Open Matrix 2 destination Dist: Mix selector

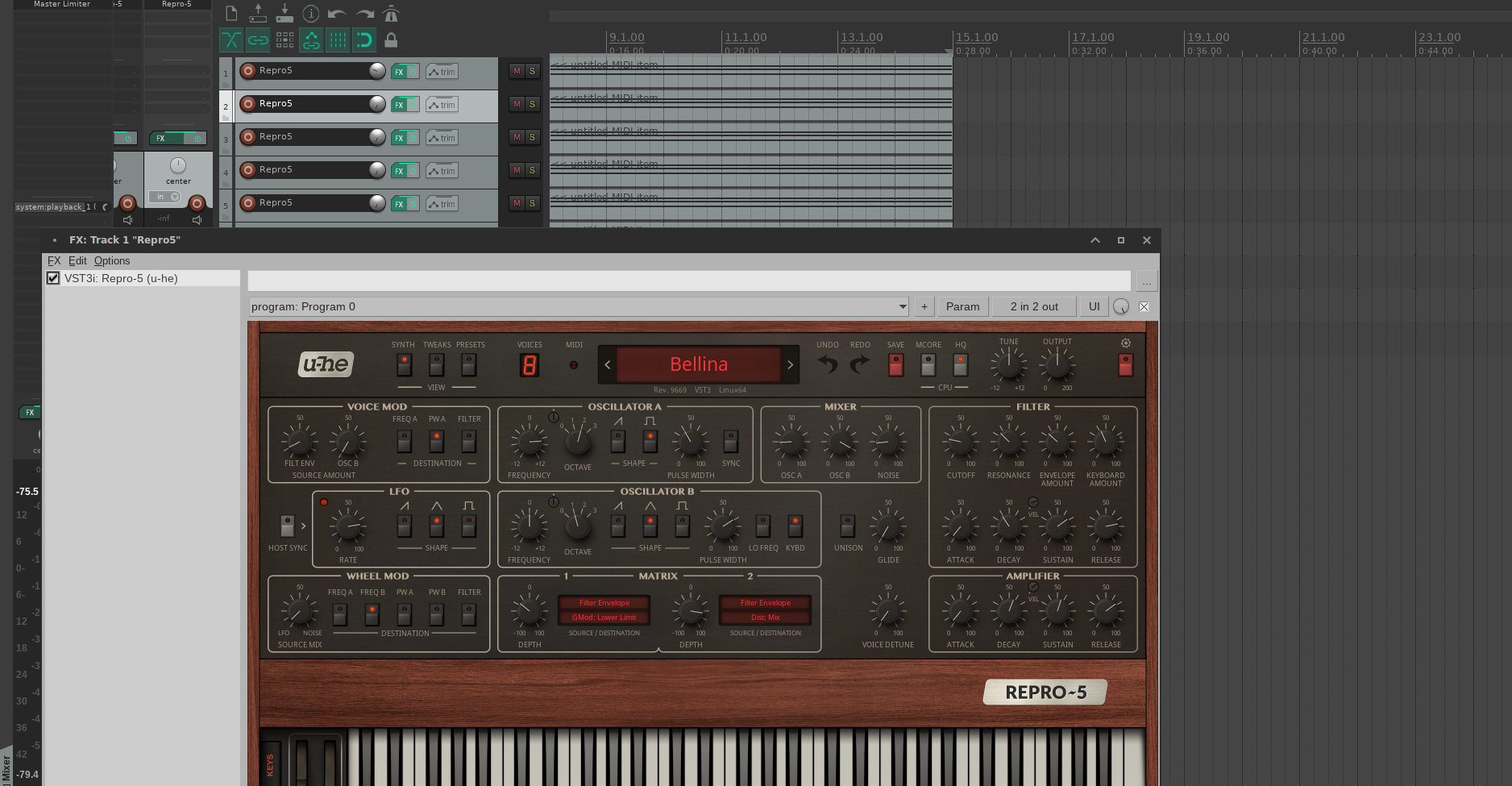pyautogui.click(x=766, y=618)
